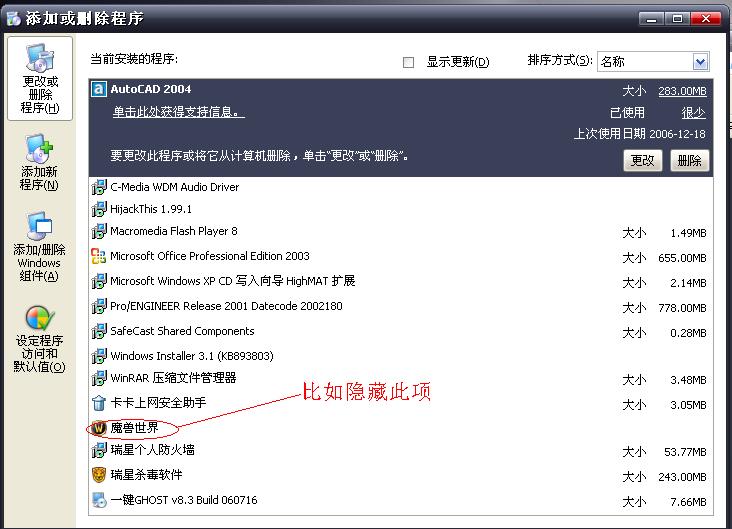Viewport: 732px width, 529px height.
Task: Click the 卡卡上网安全助手 trash-can icon
Action: point(99,403)
